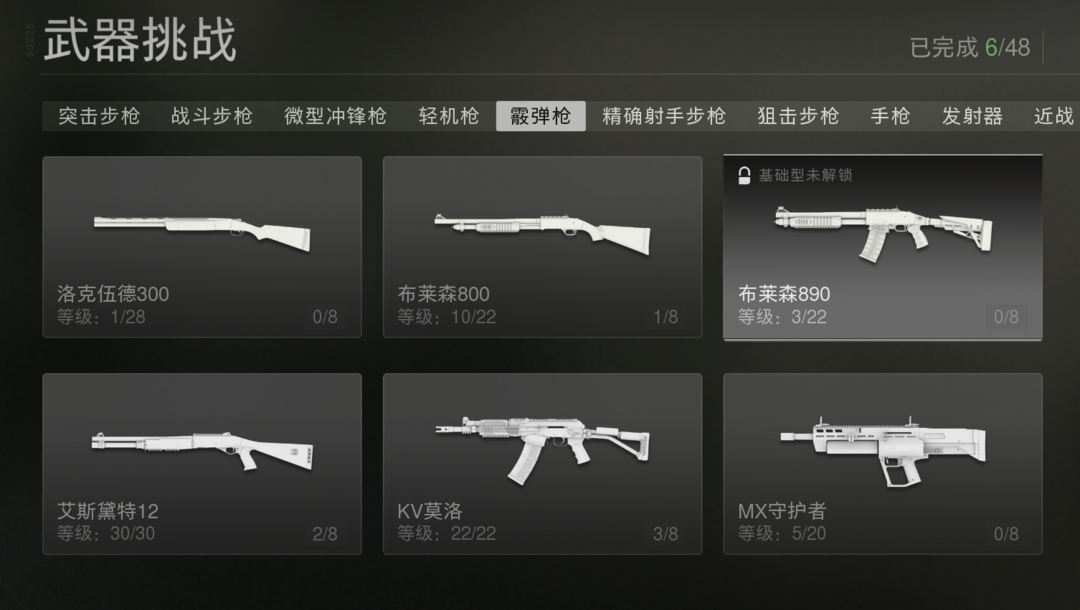
Task: Select the KV莫洛 shotgun image
Action: (x=543, y=450)
